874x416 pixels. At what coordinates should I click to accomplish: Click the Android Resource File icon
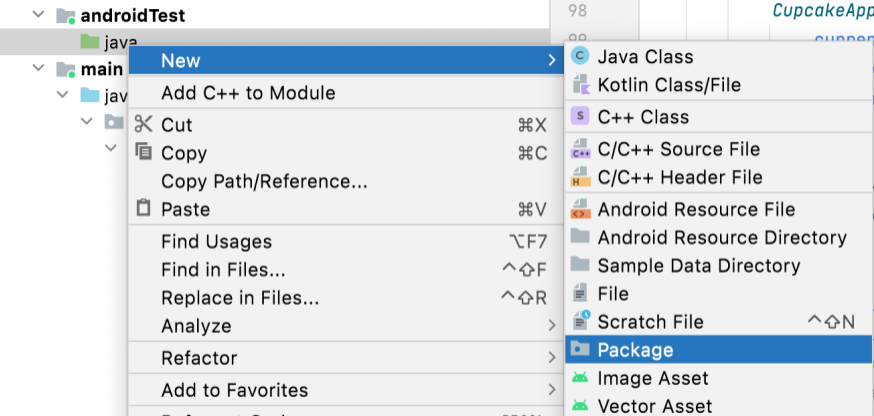[580, 209]
